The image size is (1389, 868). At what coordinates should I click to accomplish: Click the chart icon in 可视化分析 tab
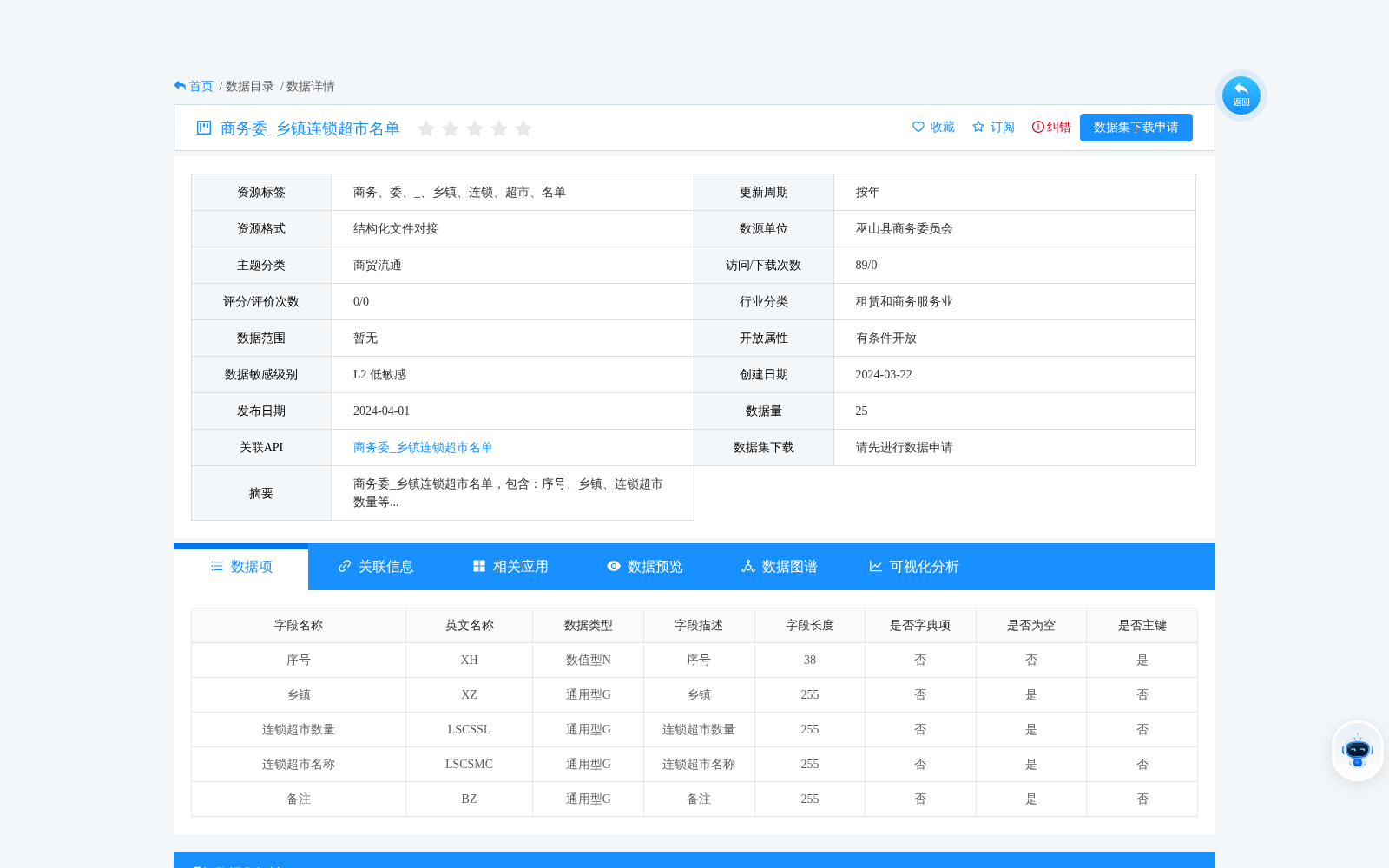tap(876, 566)
